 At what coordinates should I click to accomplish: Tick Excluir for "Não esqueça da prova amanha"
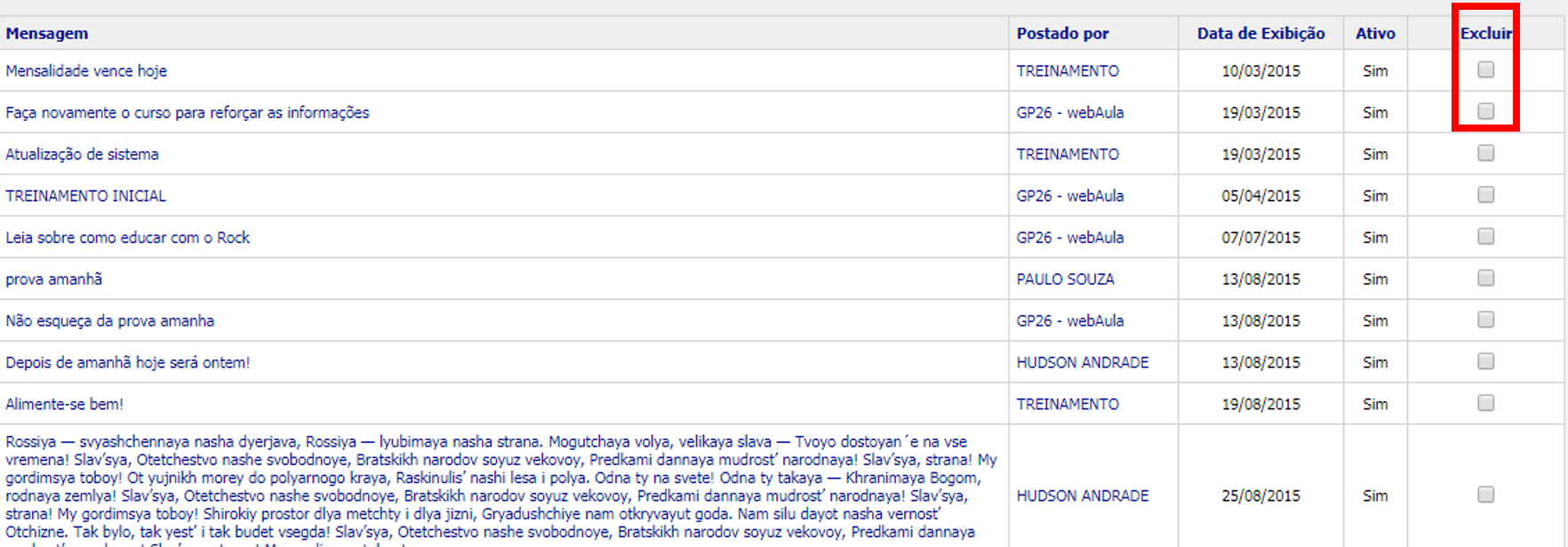(x=1485, y=320)
